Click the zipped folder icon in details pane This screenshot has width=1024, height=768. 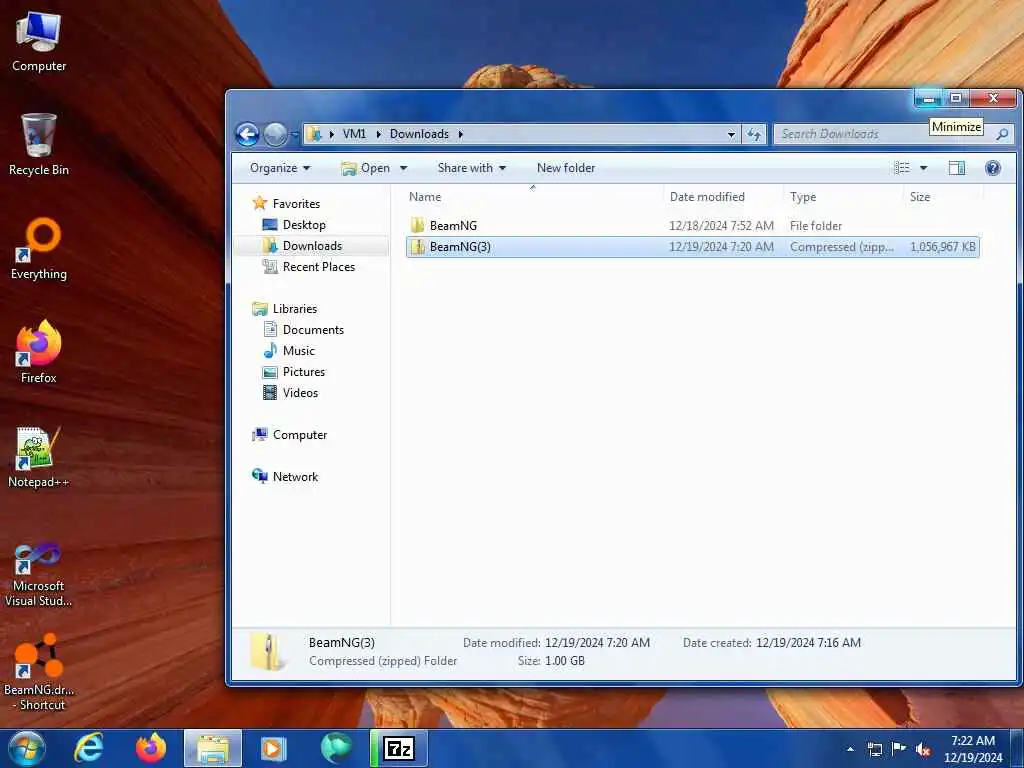pyautogui.click(x=268, y=651)
